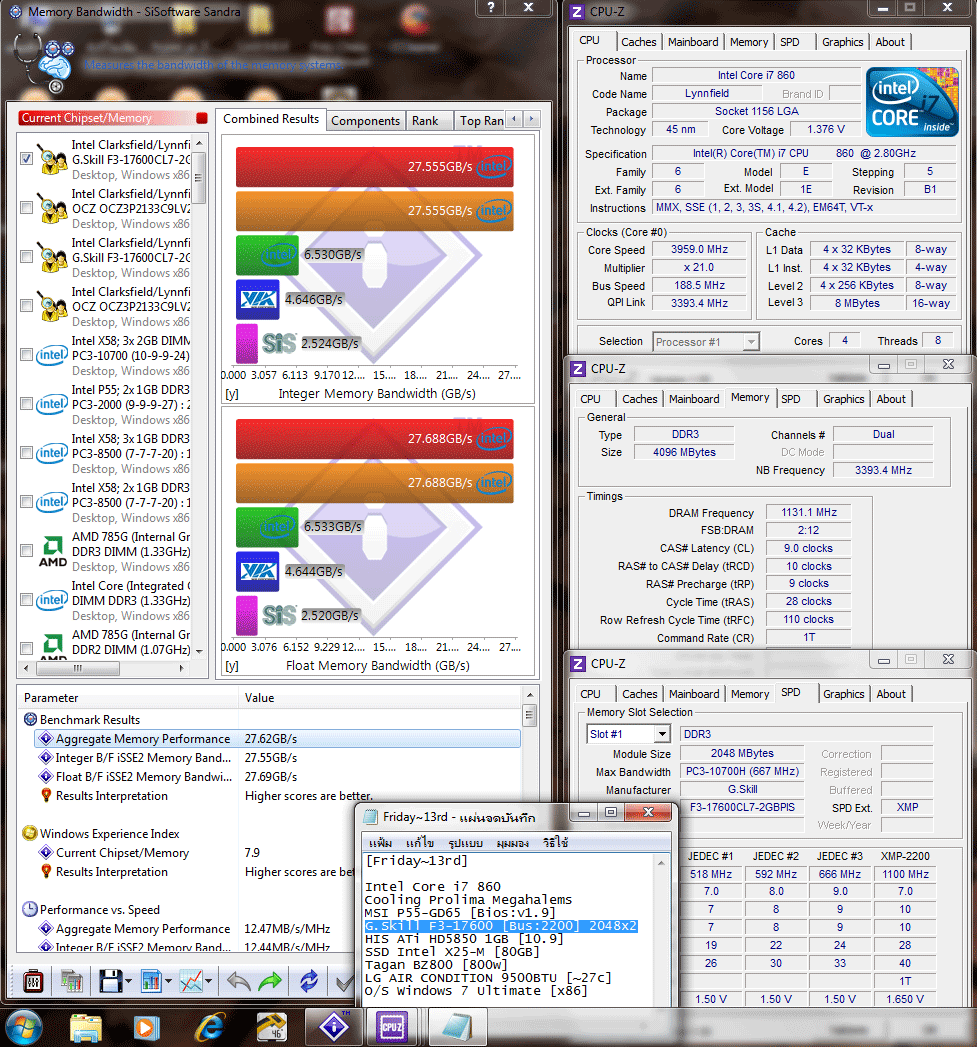Image resolution: width=977 pixels, height=1047 pixels.
Task: Open the dropdown arrow beside line graph icon
Action: [208, 982]
